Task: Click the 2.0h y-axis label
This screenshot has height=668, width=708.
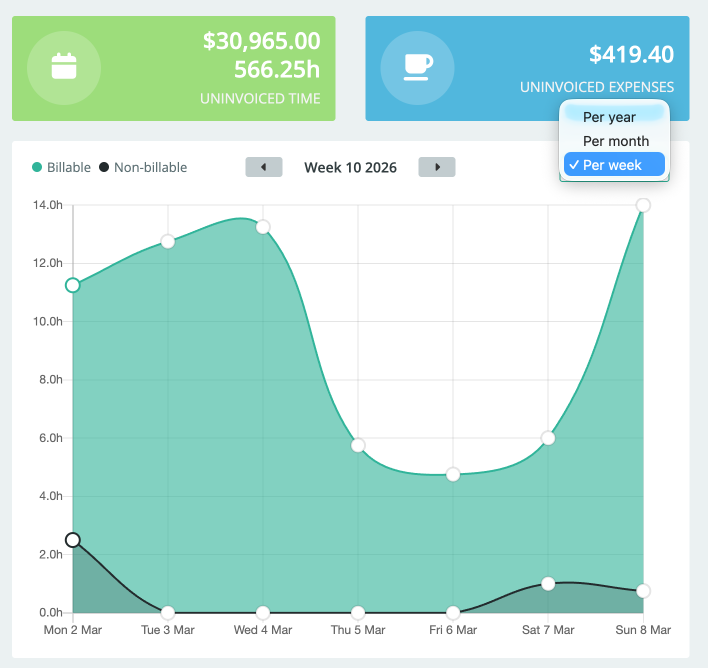Action: click(x=51, y=554)
